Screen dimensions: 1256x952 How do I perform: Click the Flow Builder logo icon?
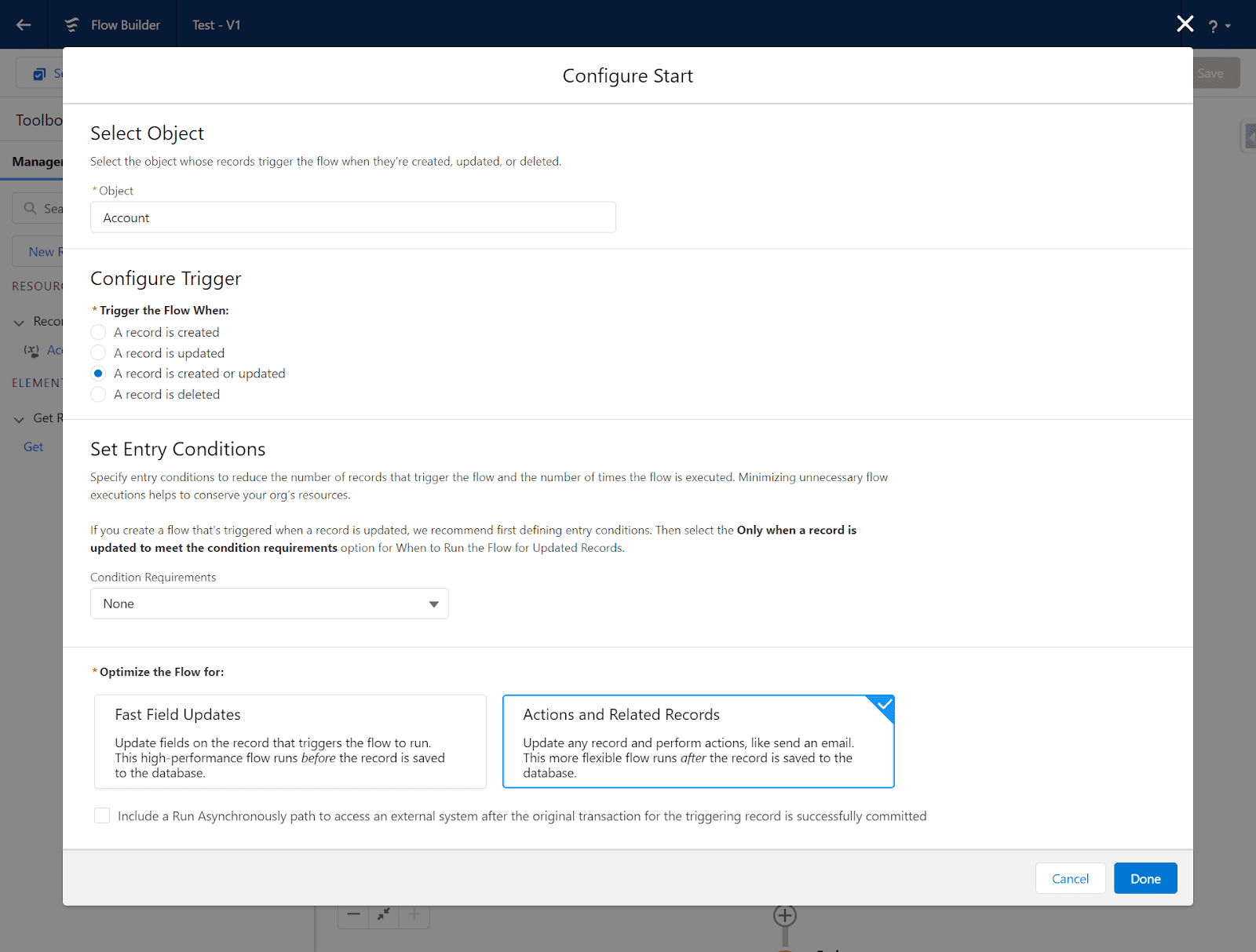click(71, 25)
